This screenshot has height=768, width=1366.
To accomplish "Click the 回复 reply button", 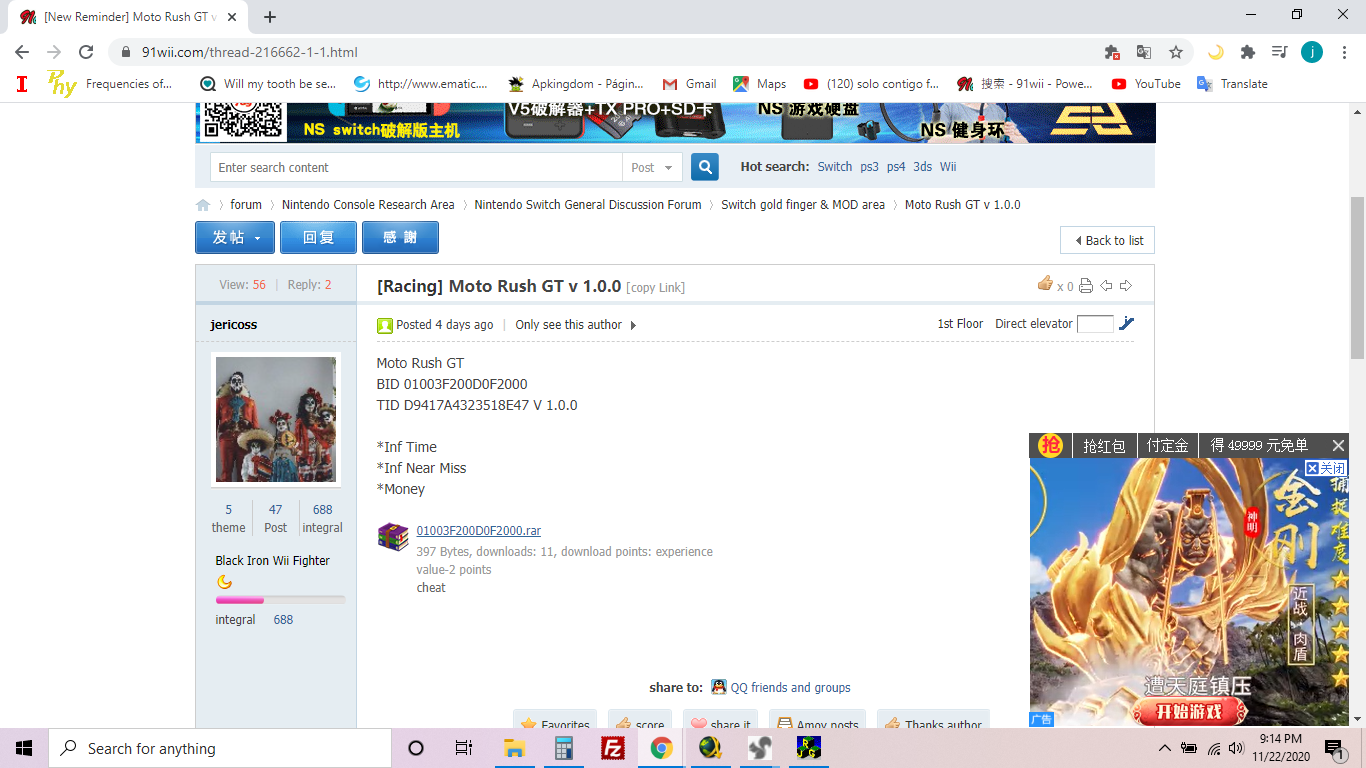I will [318, 237].
